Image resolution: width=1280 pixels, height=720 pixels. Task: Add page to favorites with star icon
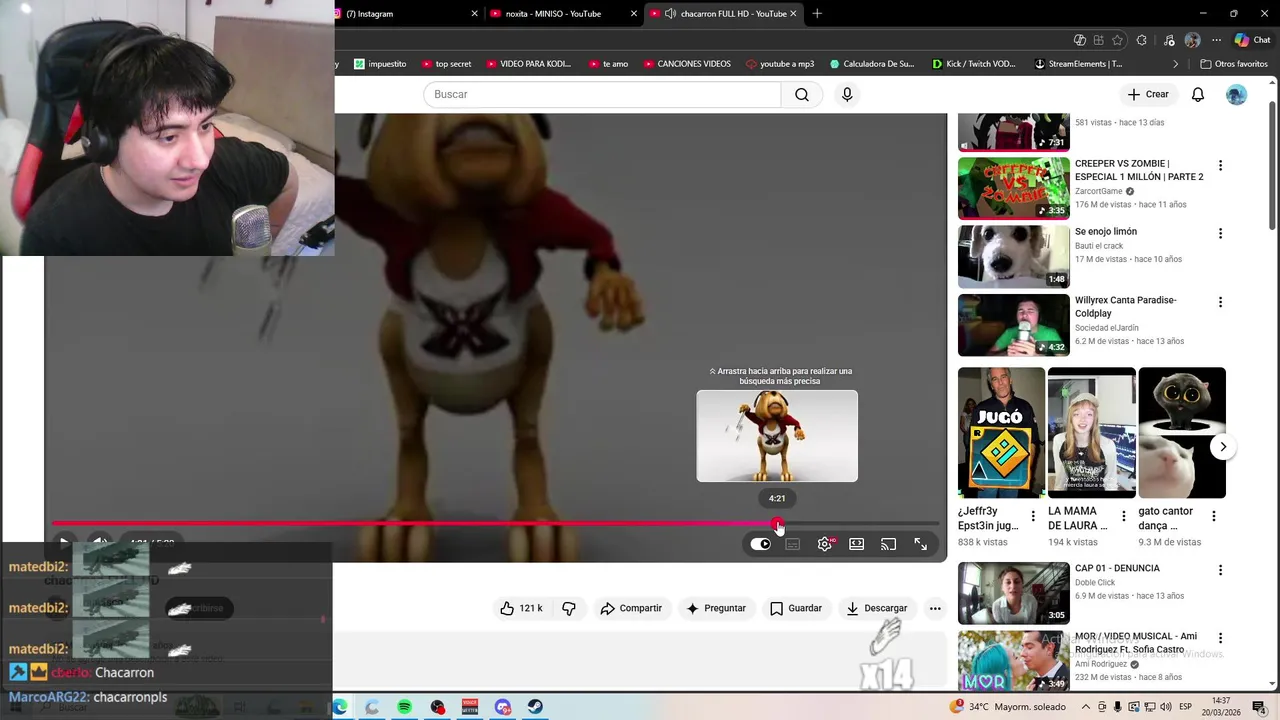point(1117,40)
